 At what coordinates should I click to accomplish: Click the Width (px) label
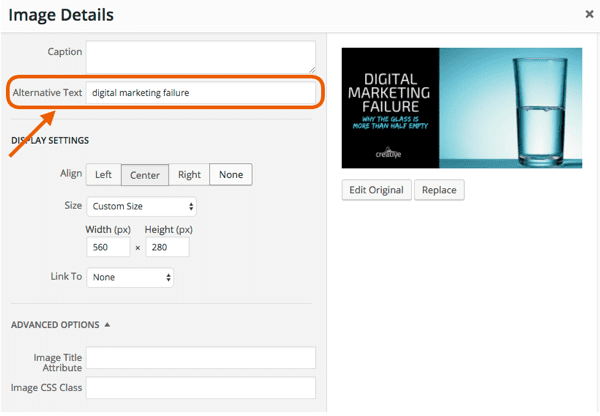click(x=108, y=230)
